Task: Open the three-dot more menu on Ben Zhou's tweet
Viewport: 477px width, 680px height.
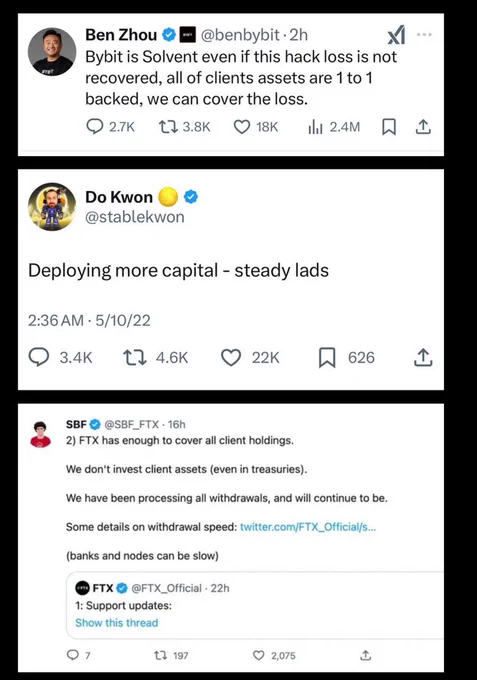Action: pos(424,34)
